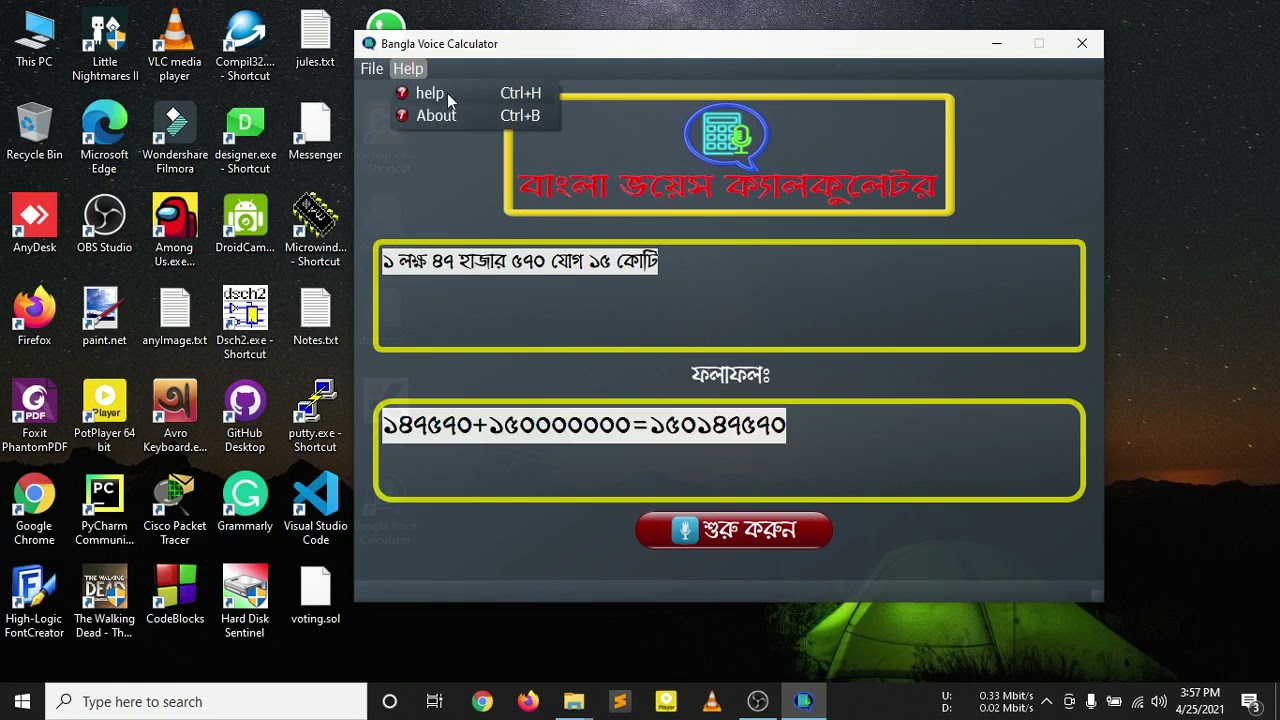The height and width of the screenshot is (720, 1280).
Task: Select the designer.exe shortcut icon
Action: coord(245,140)
